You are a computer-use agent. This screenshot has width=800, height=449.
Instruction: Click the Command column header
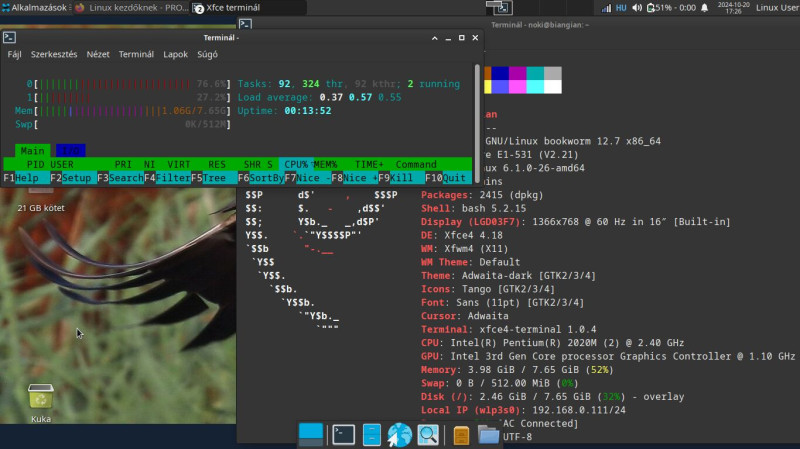coord(416,164)
